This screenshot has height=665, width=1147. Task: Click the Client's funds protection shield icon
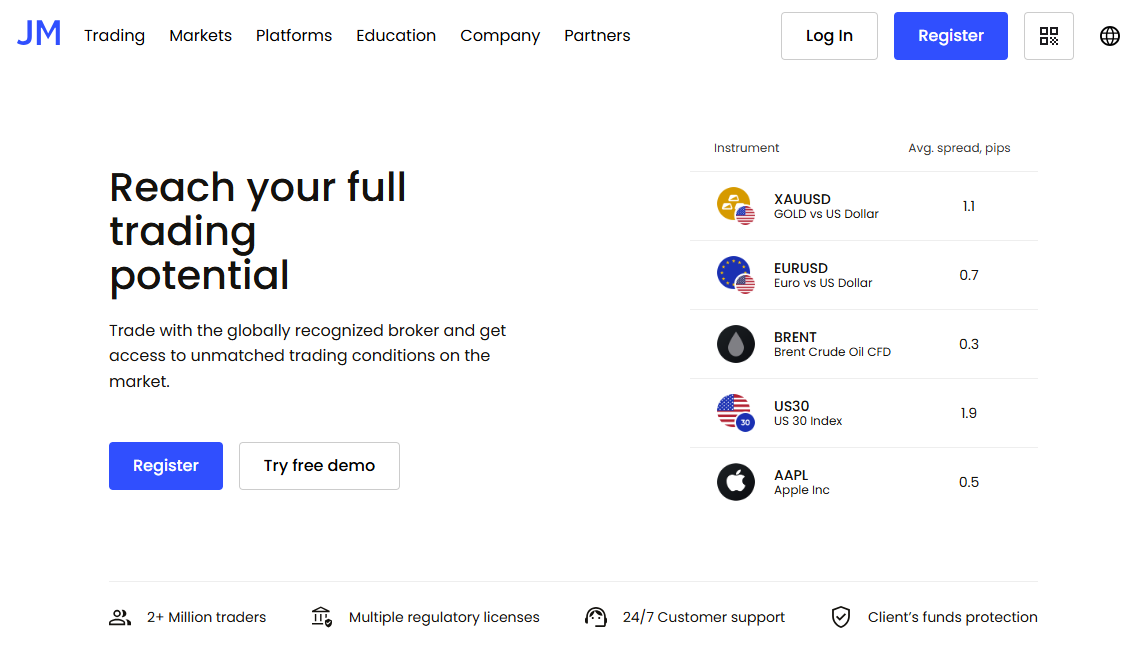(x=841, y=617)
